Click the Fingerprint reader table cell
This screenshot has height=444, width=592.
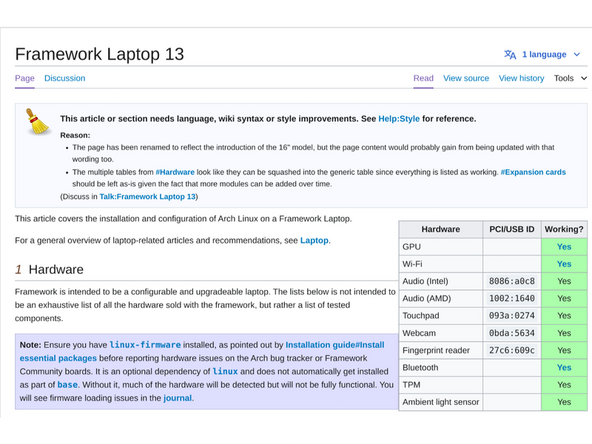point(441,350)
